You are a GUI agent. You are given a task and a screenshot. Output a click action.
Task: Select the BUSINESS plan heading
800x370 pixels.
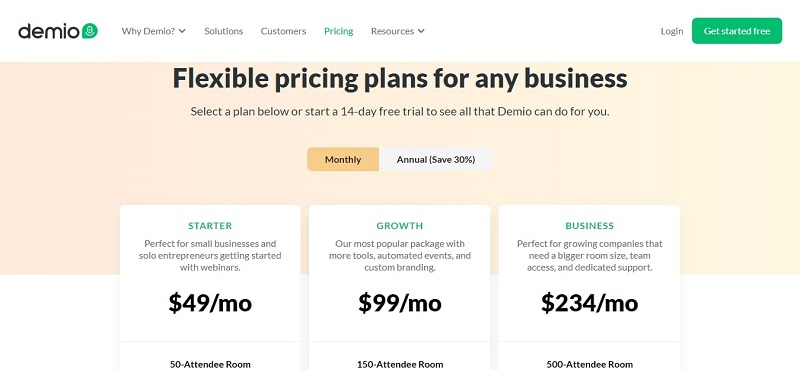click(589, 226)
